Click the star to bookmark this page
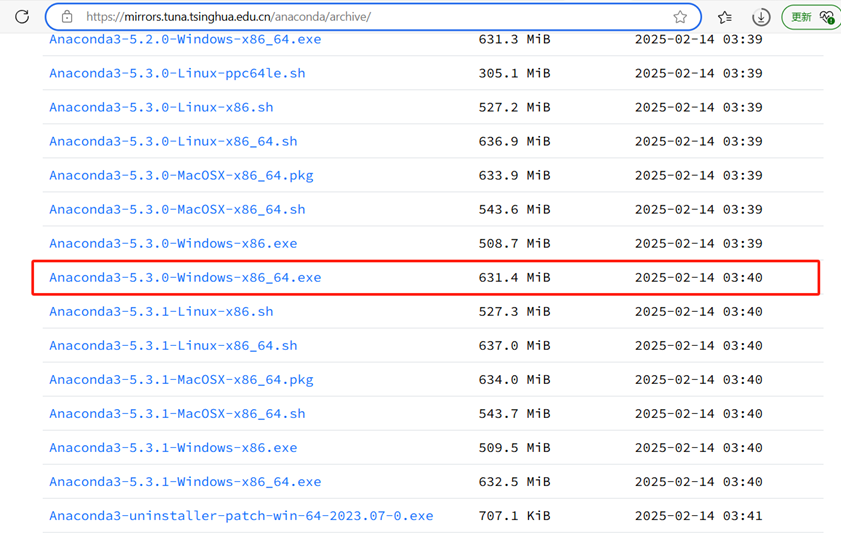The height and width of the screenshot is (555, 841). [x=680, y=17]
